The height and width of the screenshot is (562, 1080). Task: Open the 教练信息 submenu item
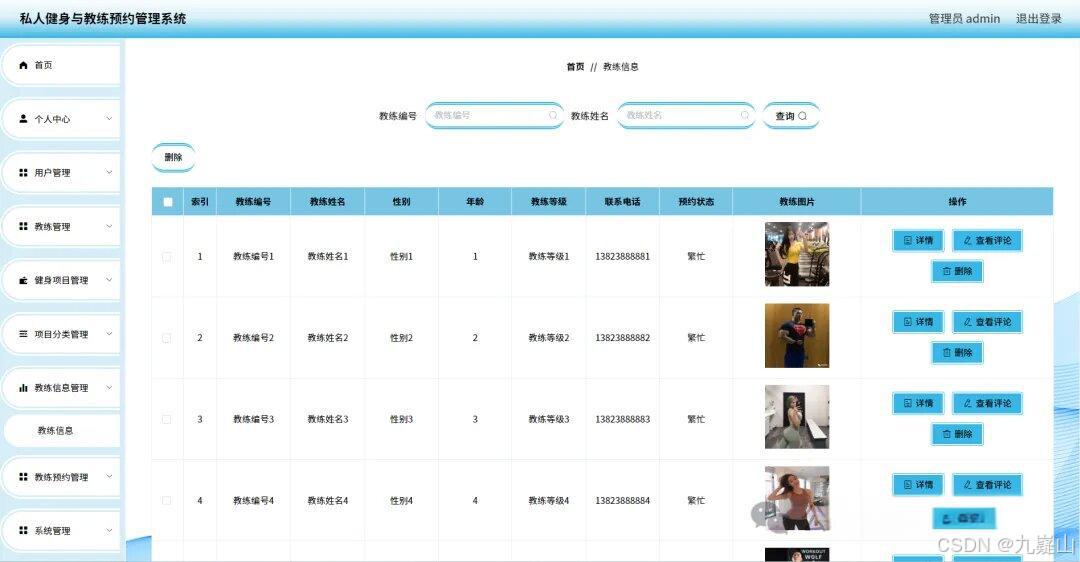[61, 430]
